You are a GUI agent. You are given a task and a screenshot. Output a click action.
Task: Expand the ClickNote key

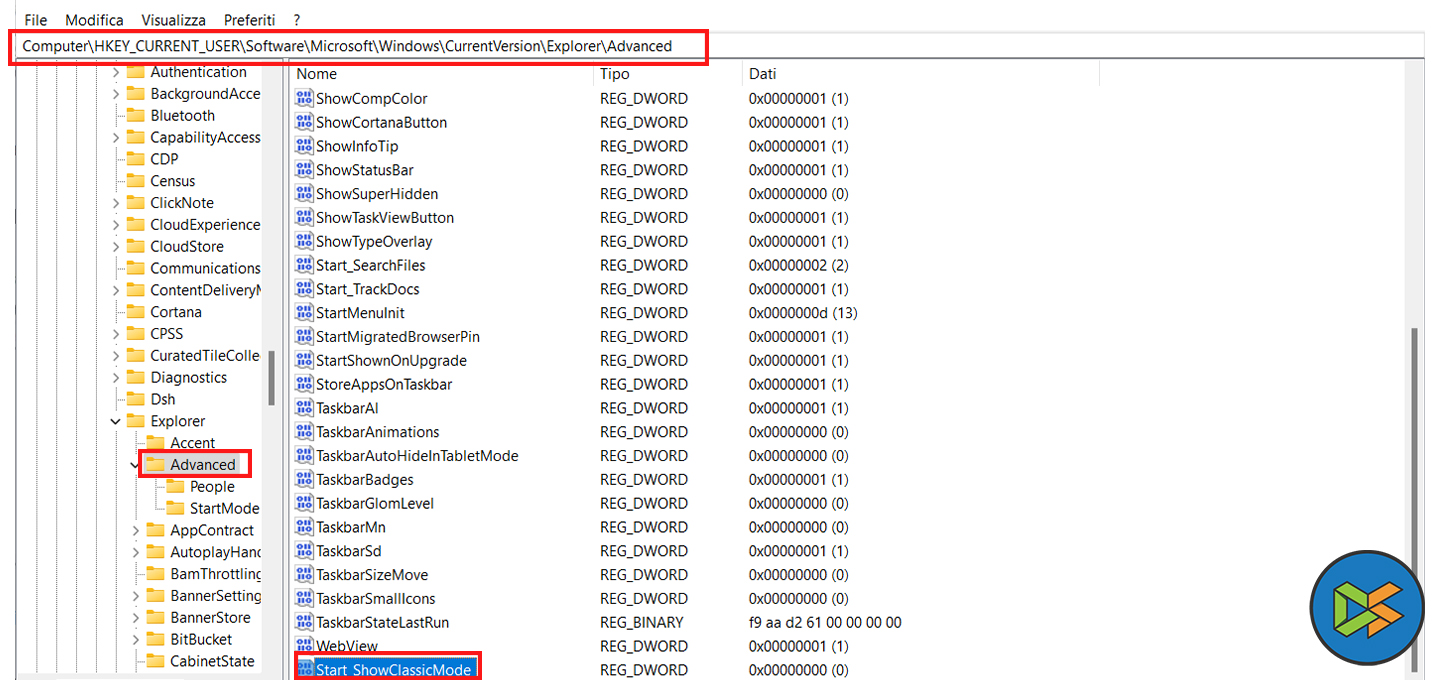[115, 203]
